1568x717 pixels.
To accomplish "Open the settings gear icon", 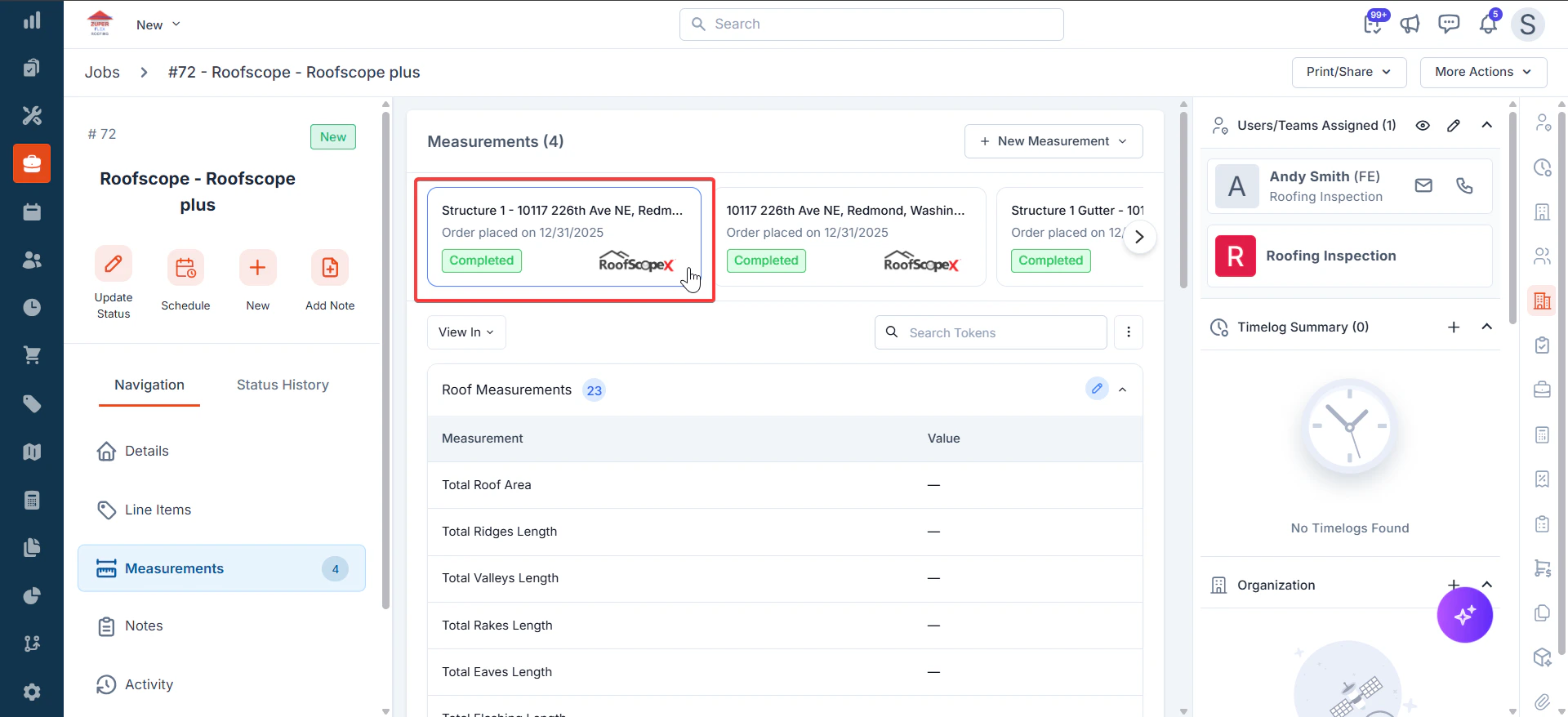I will pyautogui.click(x=32, y=692).
